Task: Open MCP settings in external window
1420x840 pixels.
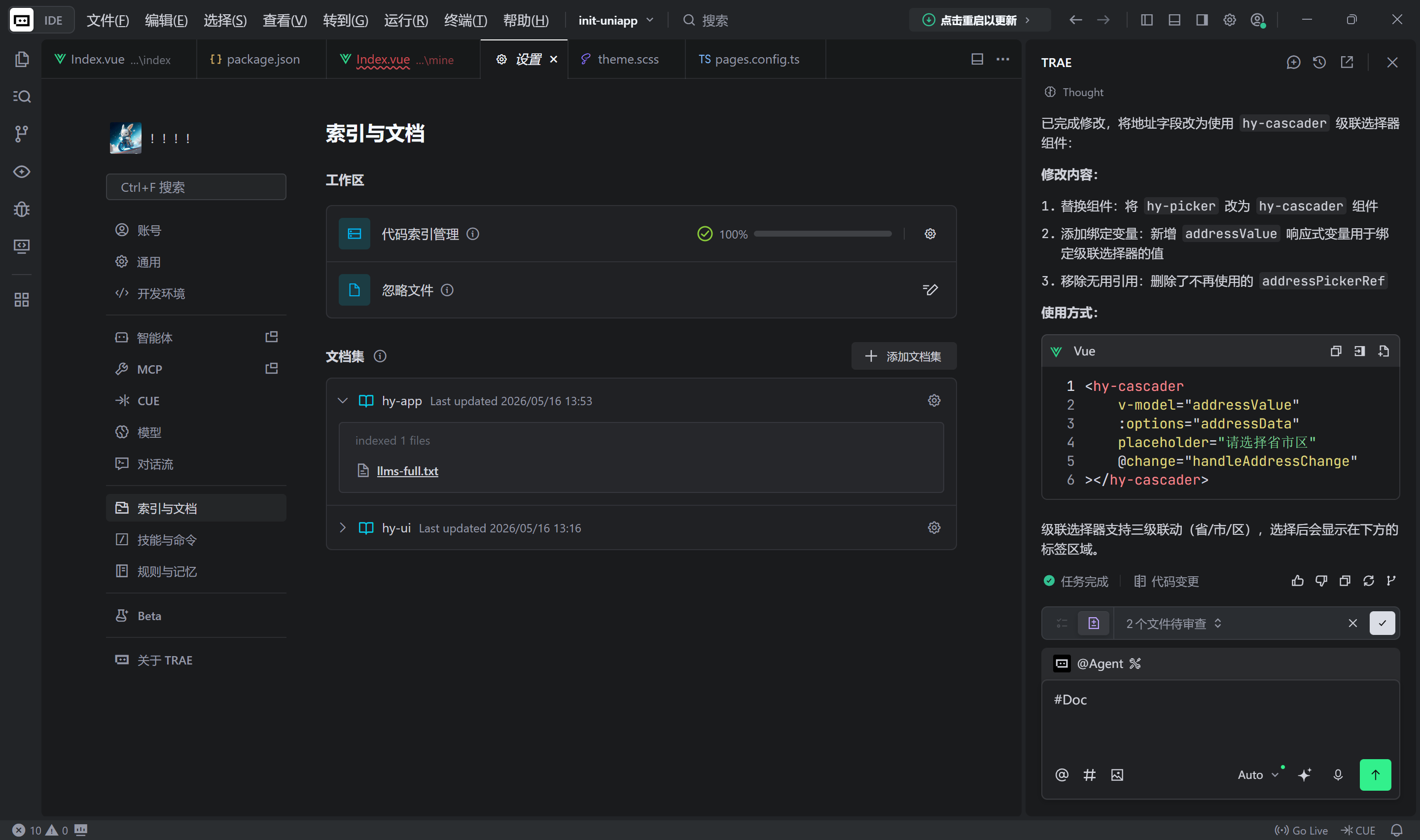Action: [272, 369]
